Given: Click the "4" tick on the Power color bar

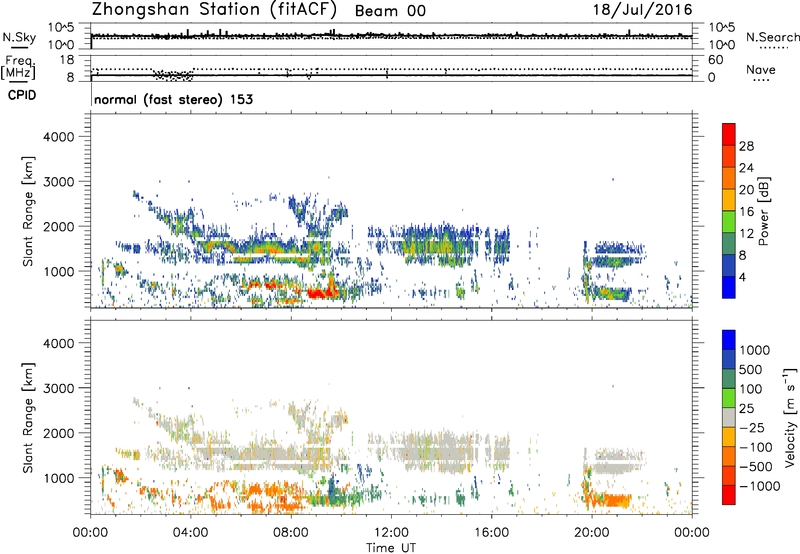Looking at the screenshot, I should [x=742, y=277].
